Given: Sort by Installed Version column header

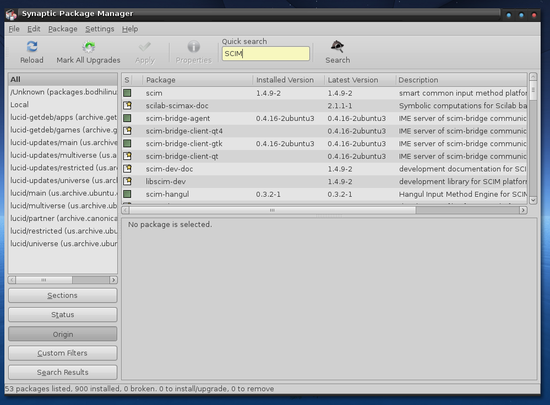Looking at the screenshot, I should pyautogui.click(x=288, y=80).
